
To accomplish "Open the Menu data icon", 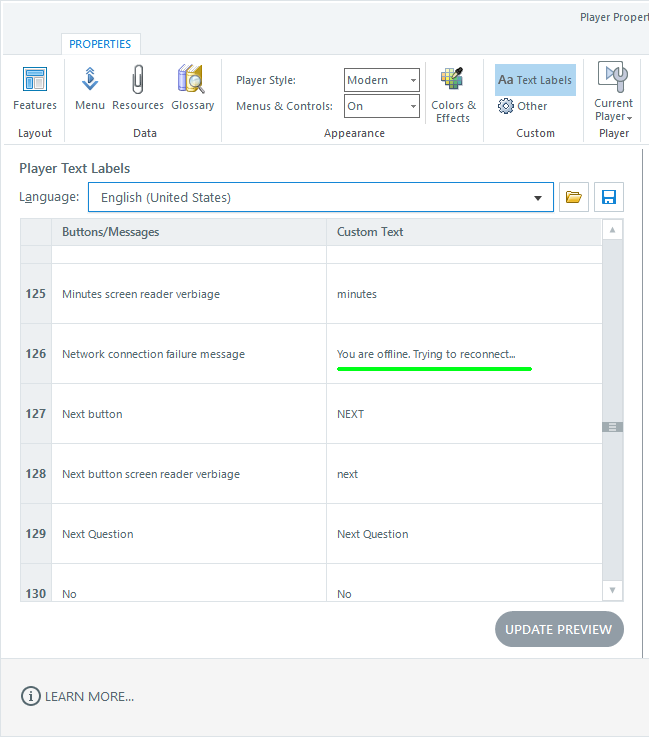I will point(90,89).
